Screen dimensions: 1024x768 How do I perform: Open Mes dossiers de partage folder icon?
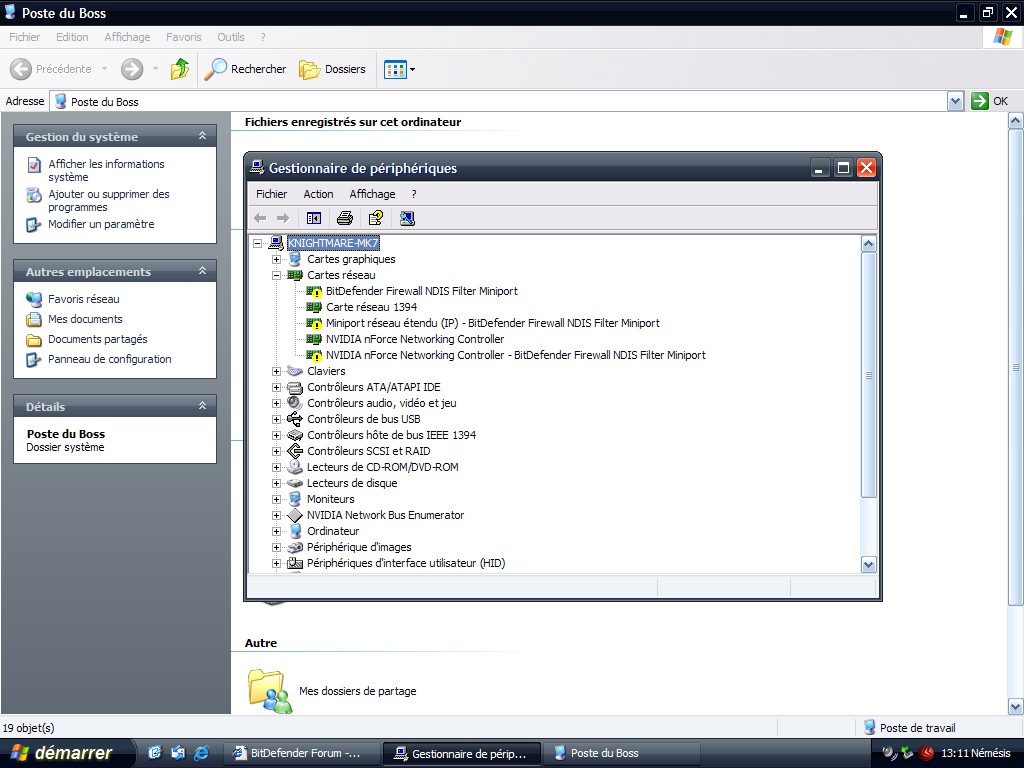(x=269, y=690)
